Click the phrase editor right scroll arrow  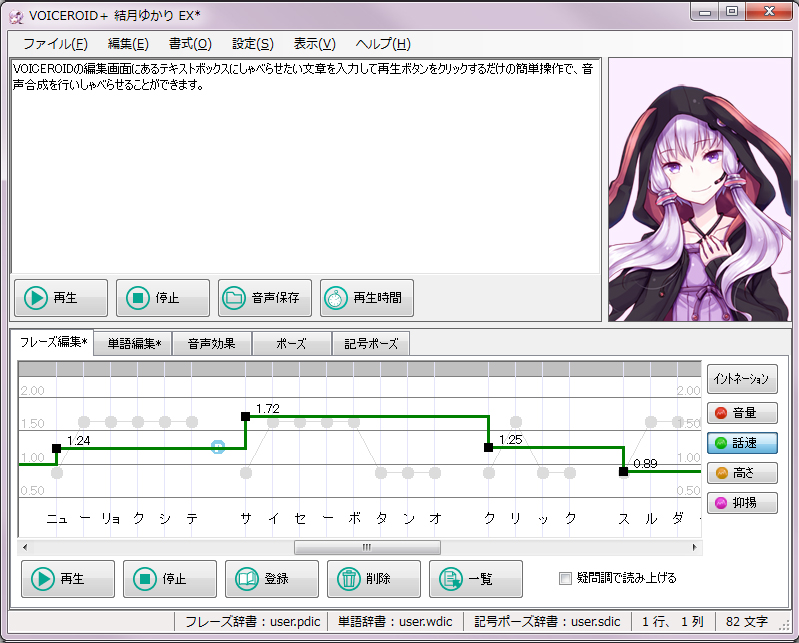click(695, 547)
